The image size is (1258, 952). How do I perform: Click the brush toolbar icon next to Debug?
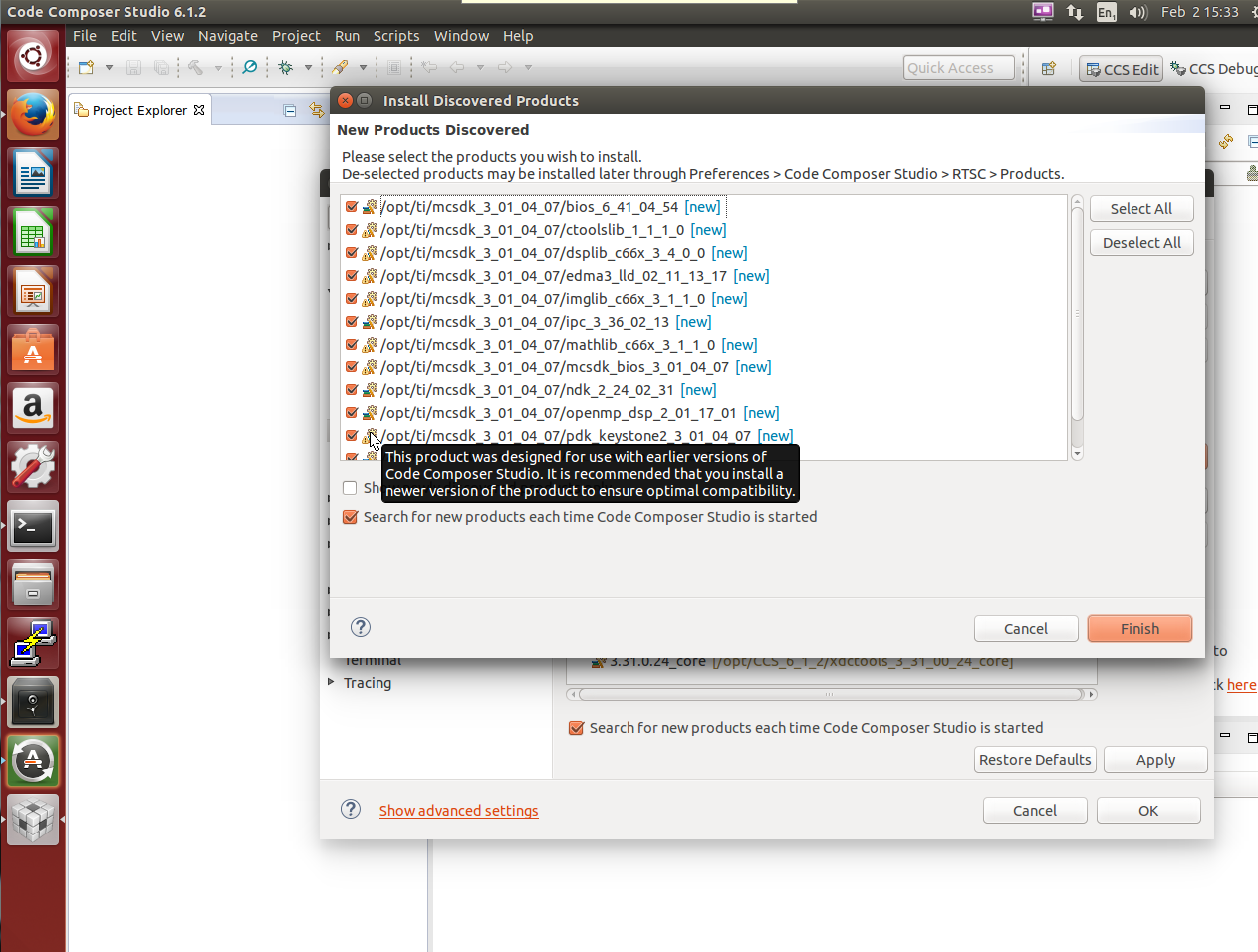pos(341,67)
